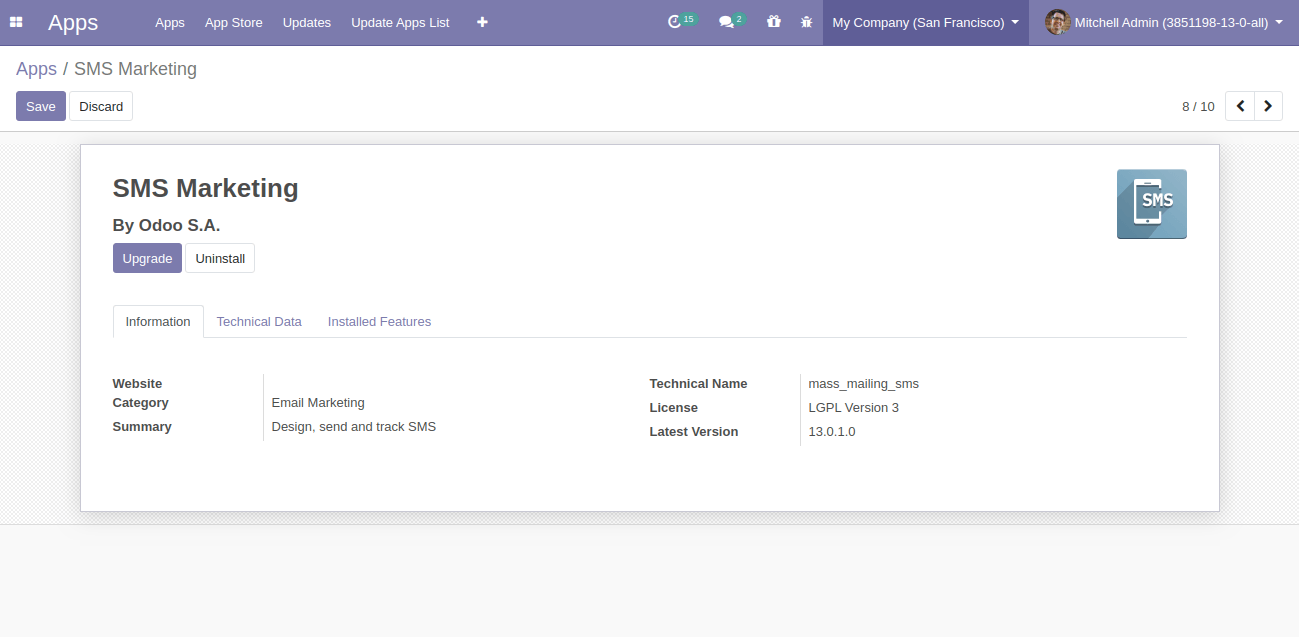Select Update Apps List menu item

coord(400,22)
